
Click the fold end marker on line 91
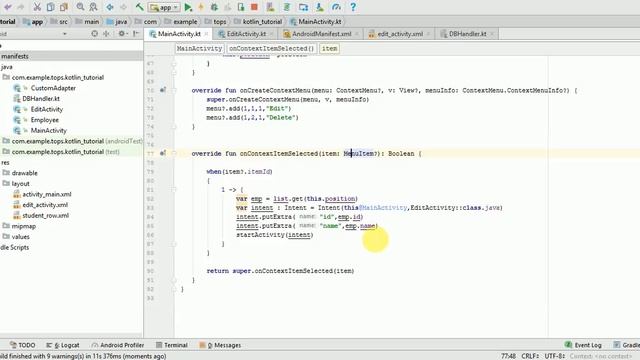pos(174,280)
